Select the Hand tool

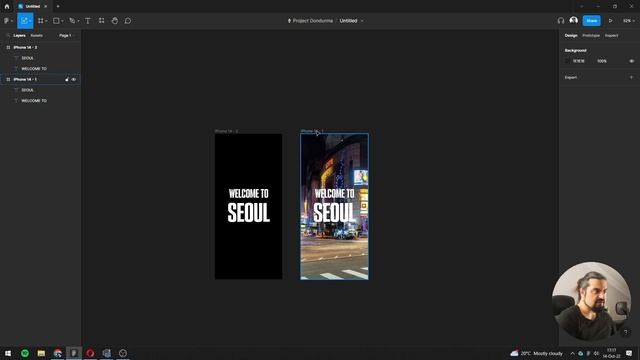click(x=115, y=21)
